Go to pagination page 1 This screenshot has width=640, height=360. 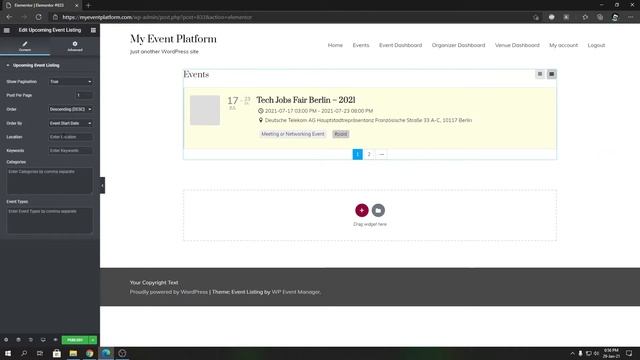pos(358,154)
